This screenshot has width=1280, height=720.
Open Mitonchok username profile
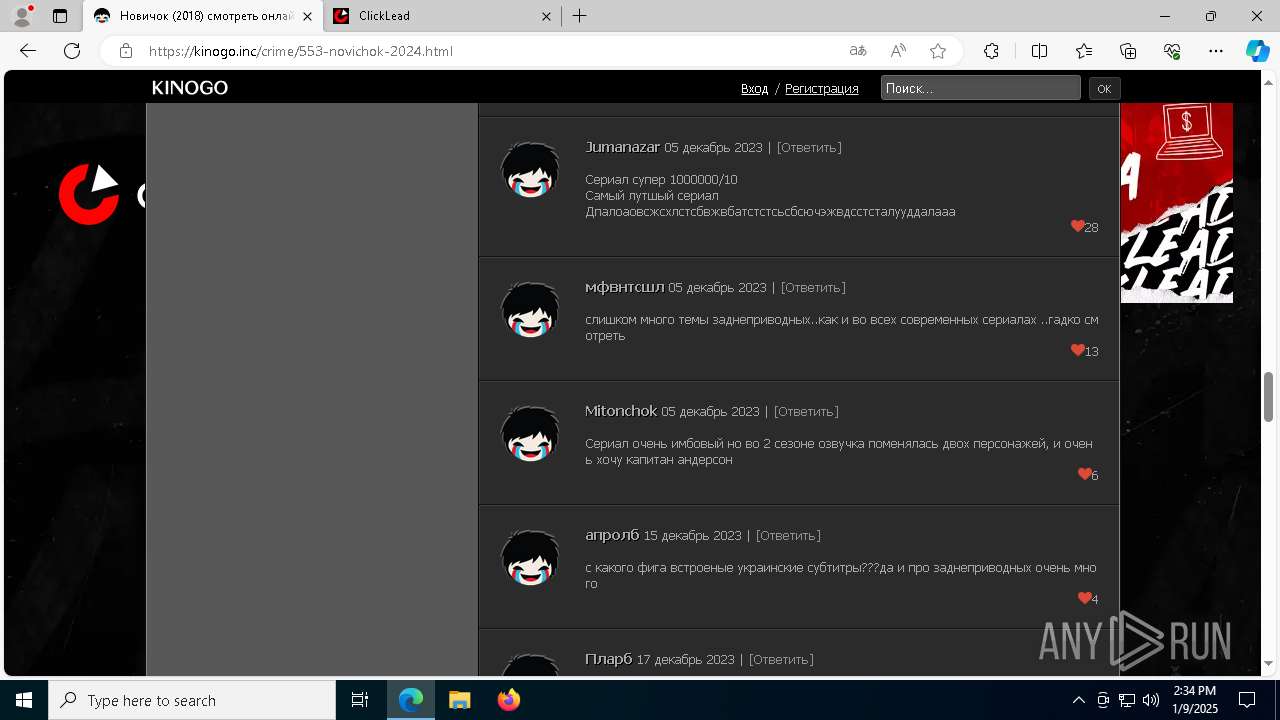(x=621, y=411)
